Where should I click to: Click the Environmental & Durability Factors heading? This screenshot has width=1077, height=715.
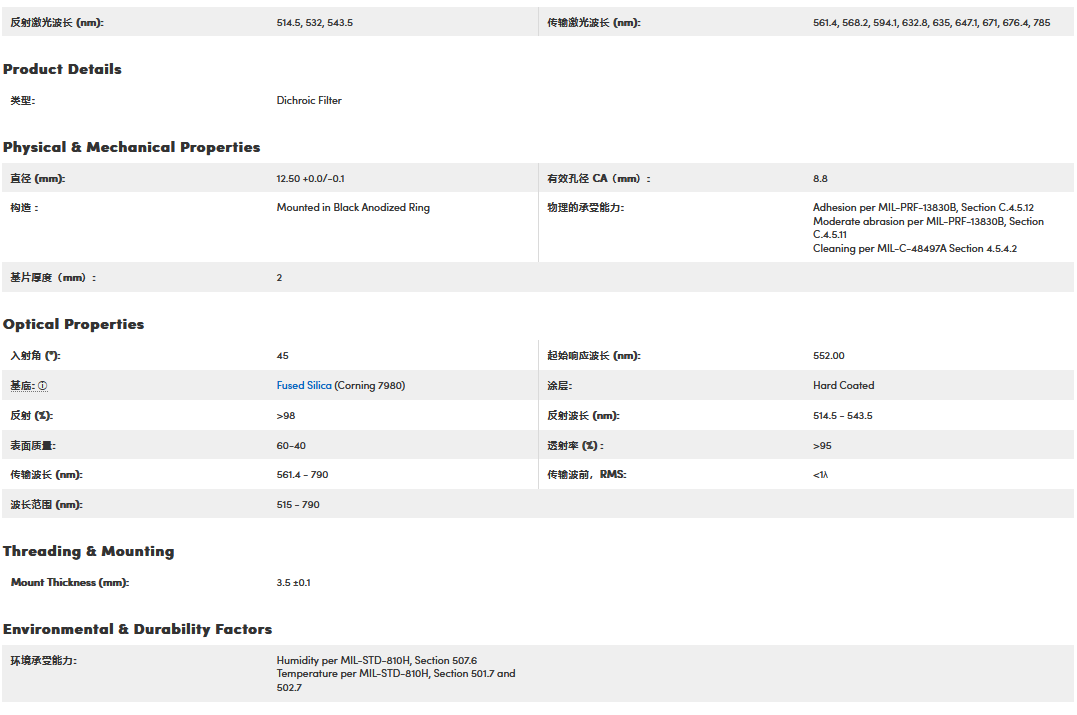click(x=137, y=629)
